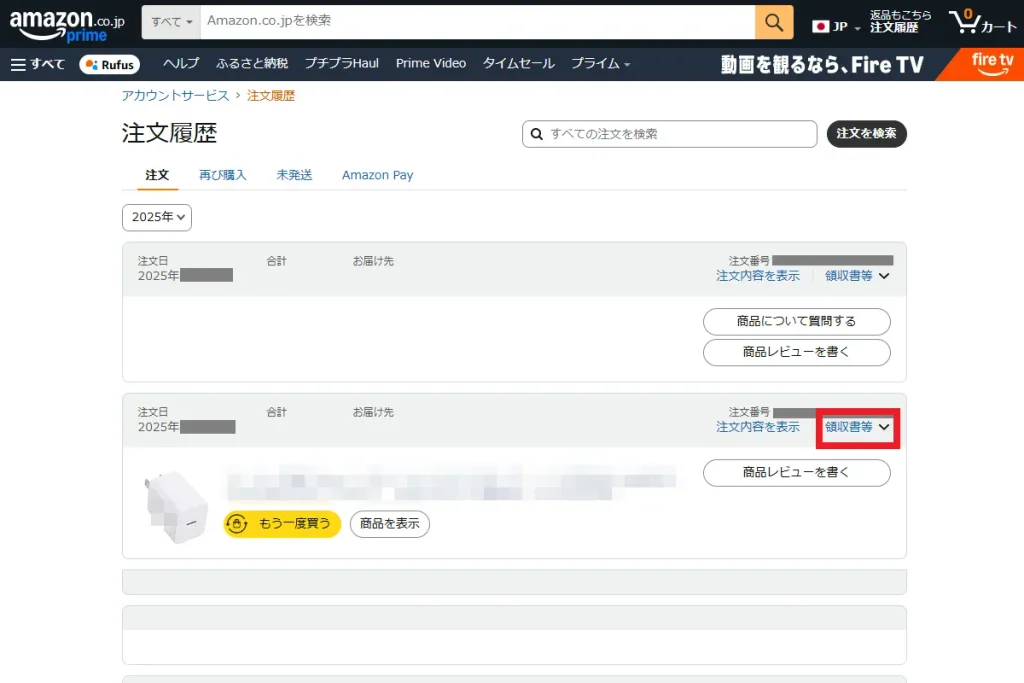Screen dimensions: 1024x683
Task: Select the 注文 tab
Action: (157, 175)
